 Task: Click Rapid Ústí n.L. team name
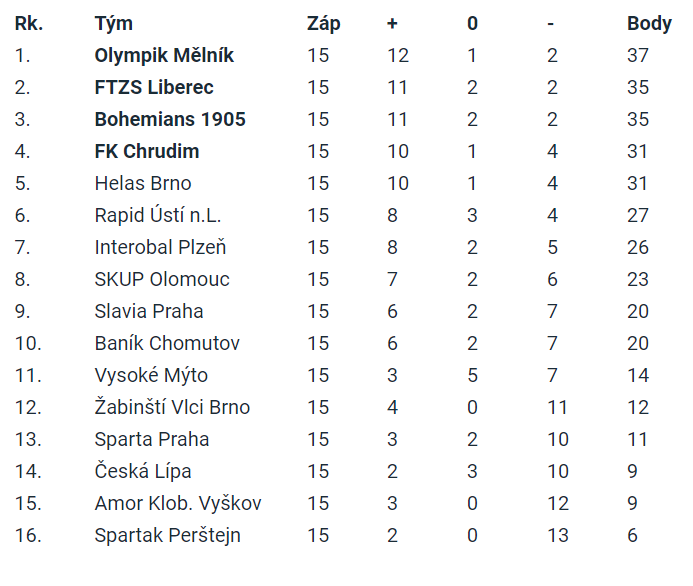[158, 215]
